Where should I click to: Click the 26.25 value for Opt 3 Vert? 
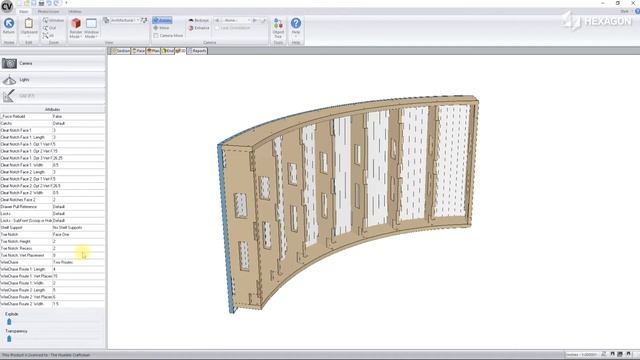click(78, 158)
